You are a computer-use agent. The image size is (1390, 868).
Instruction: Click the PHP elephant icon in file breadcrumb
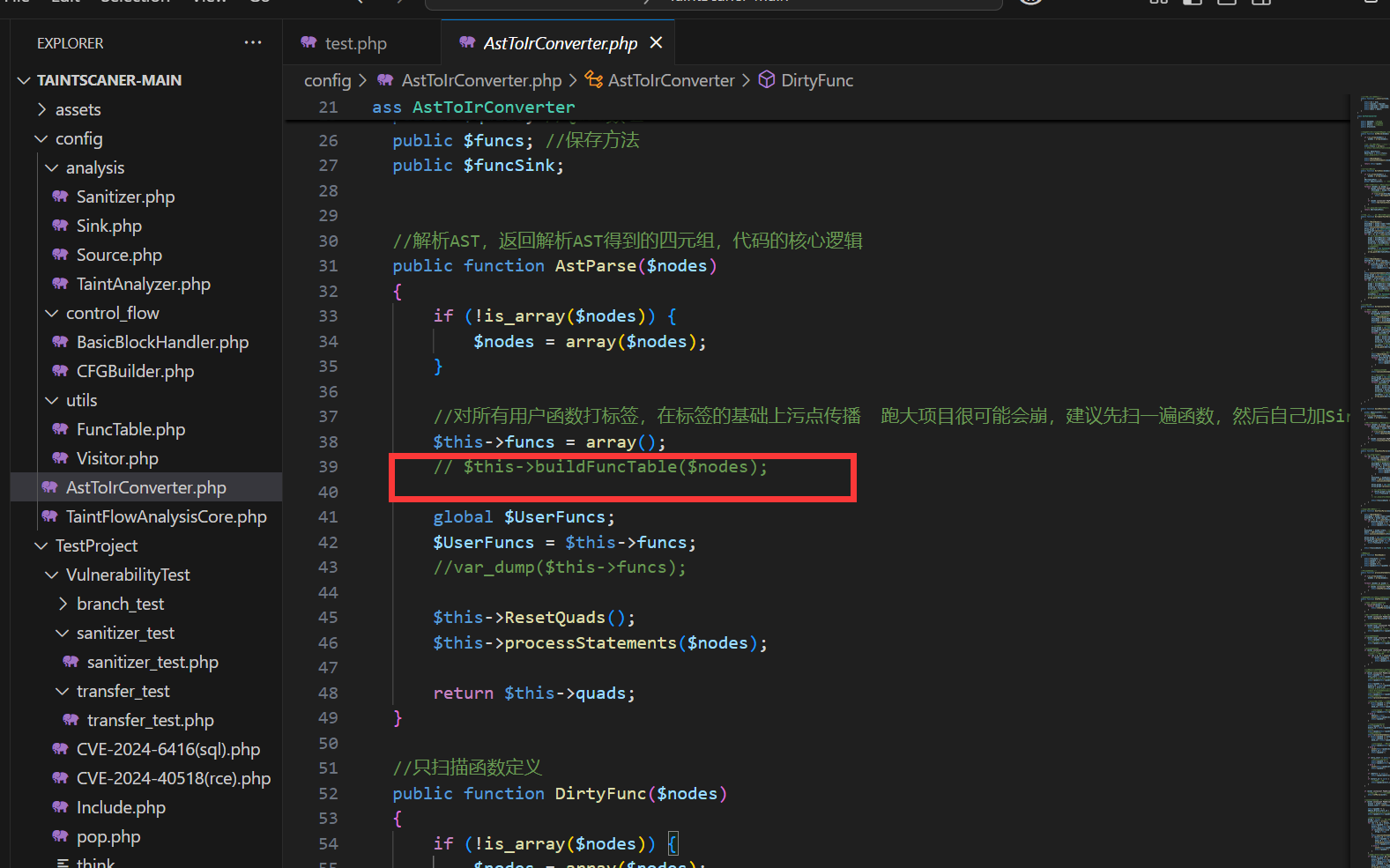(x=385, y=80)
